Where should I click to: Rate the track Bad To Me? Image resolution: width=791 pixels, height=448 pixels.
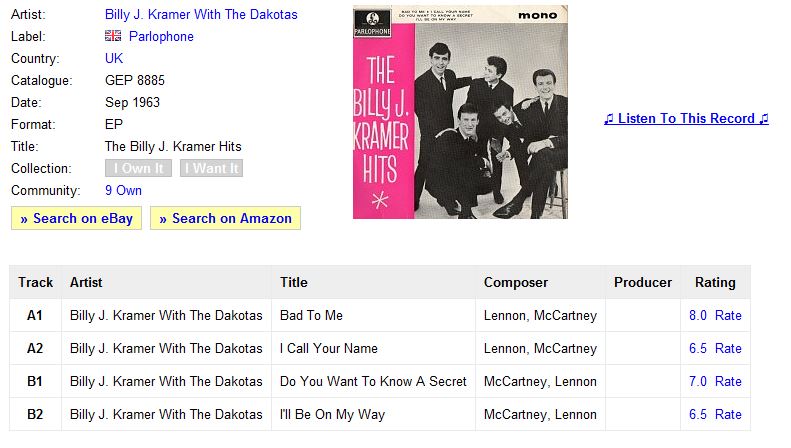[x=728, y=315]
